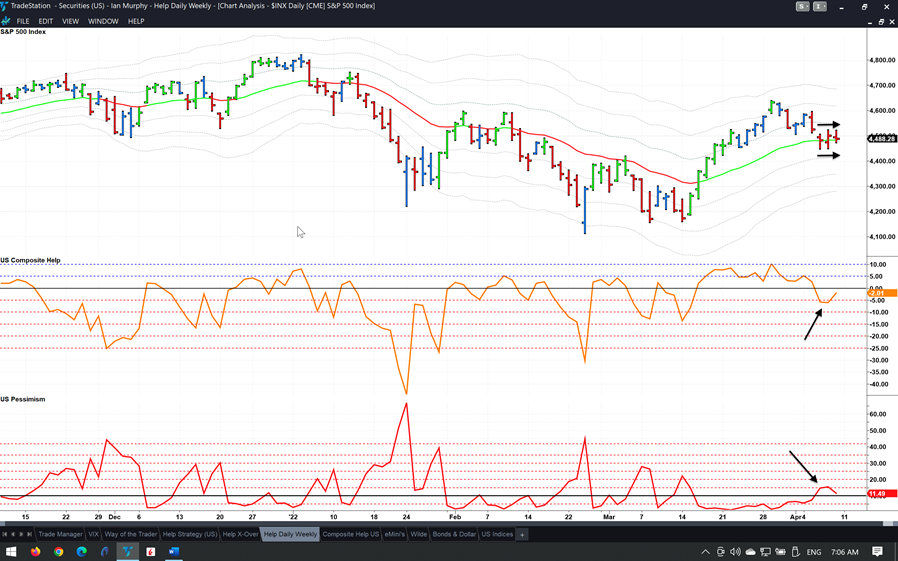Select the Composite Help US tab

[350, 534]
